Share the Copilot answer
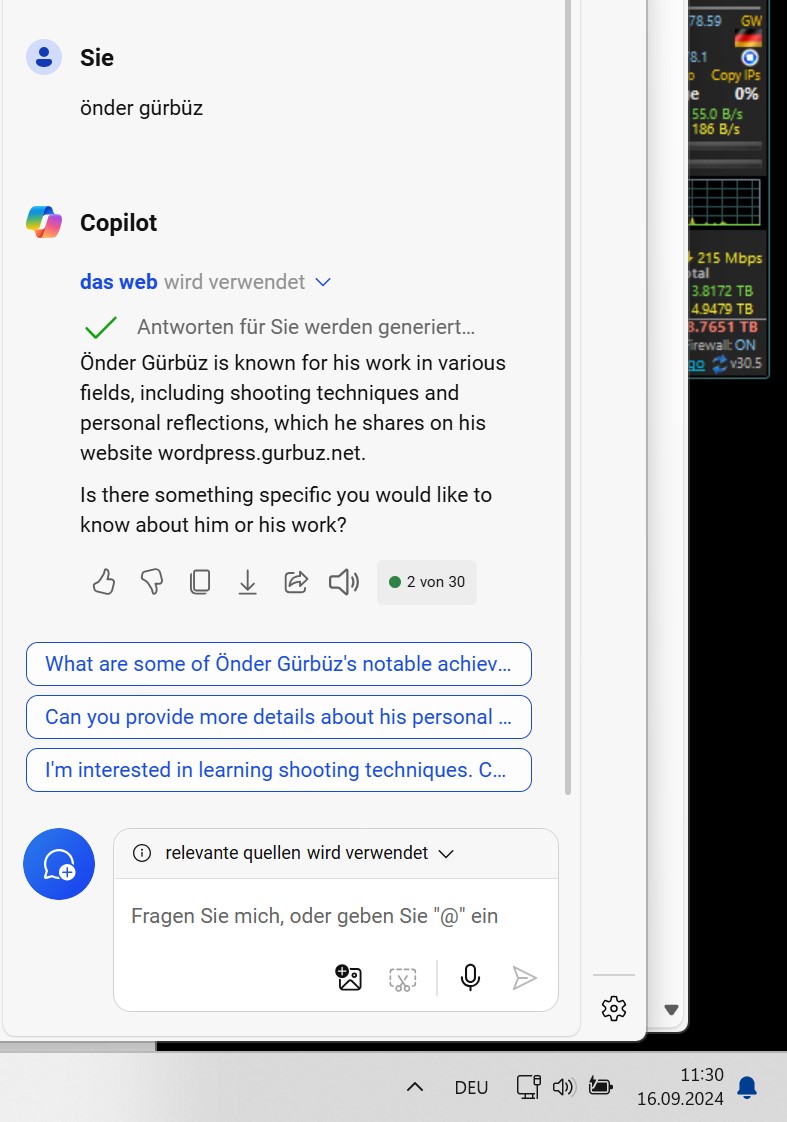 [295, 582]
